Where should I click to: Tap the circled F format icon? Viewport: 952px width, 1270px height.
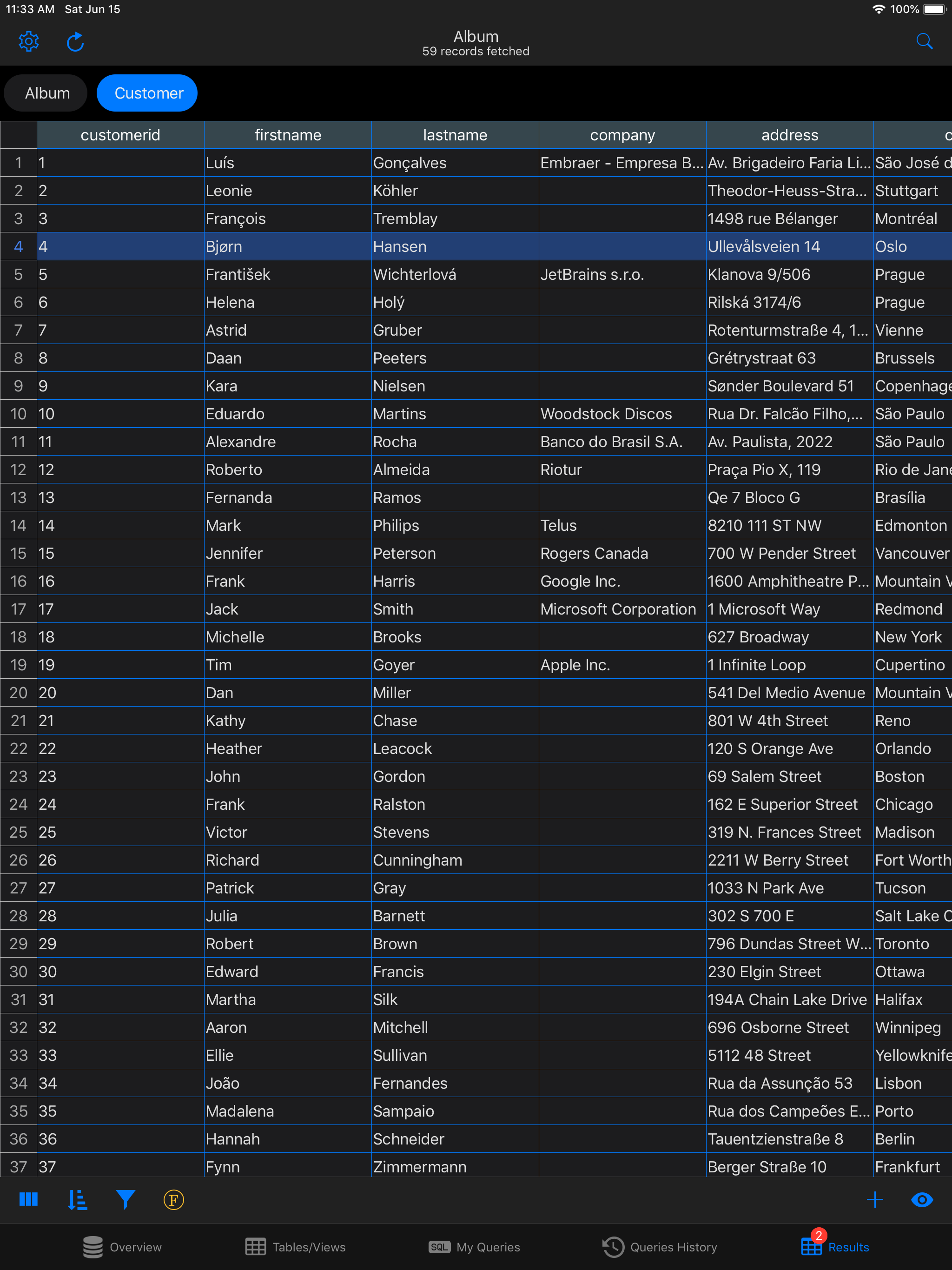(x=173, y=1199)
